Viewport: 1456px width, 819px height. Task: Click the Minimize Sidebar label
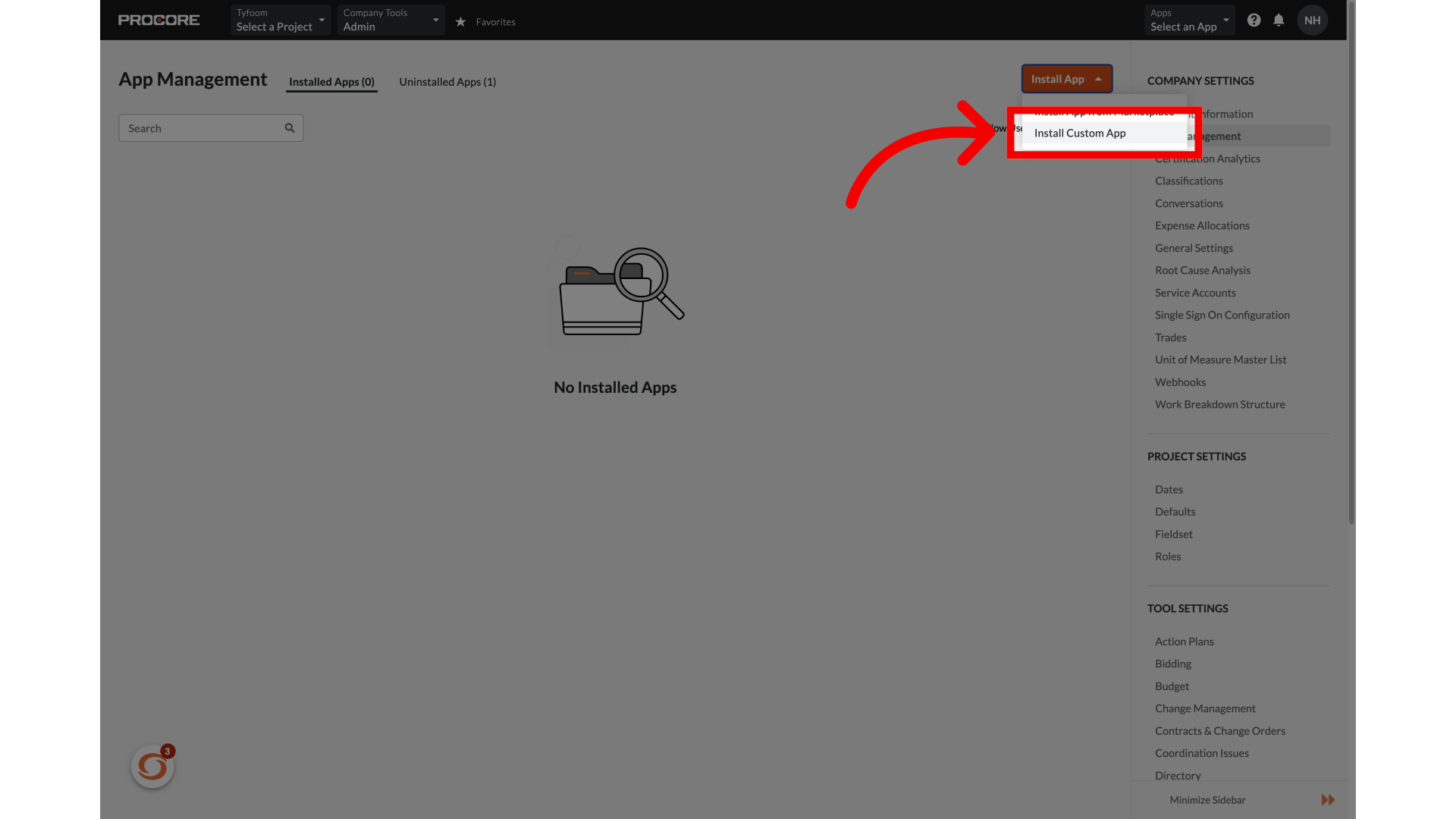[1207, 800]
